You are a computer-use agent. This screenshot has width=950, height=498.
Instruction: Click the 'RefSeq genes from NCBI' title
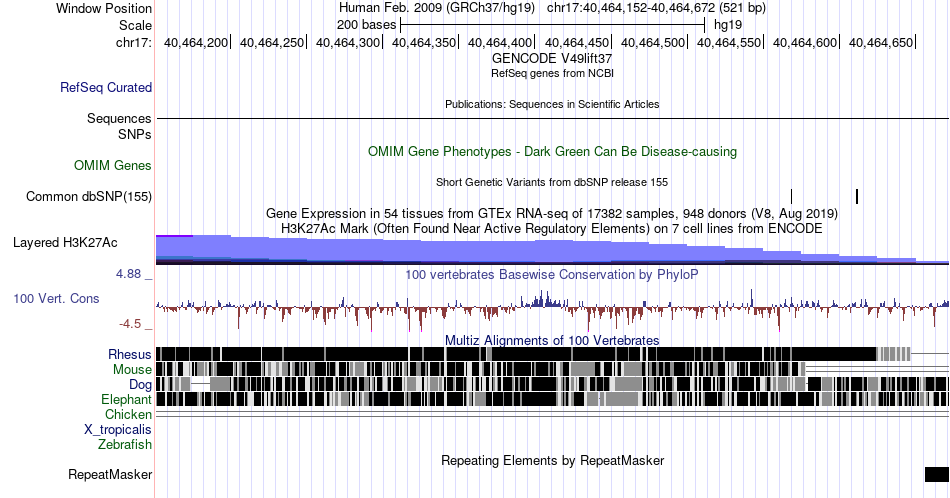pos(553,73)
